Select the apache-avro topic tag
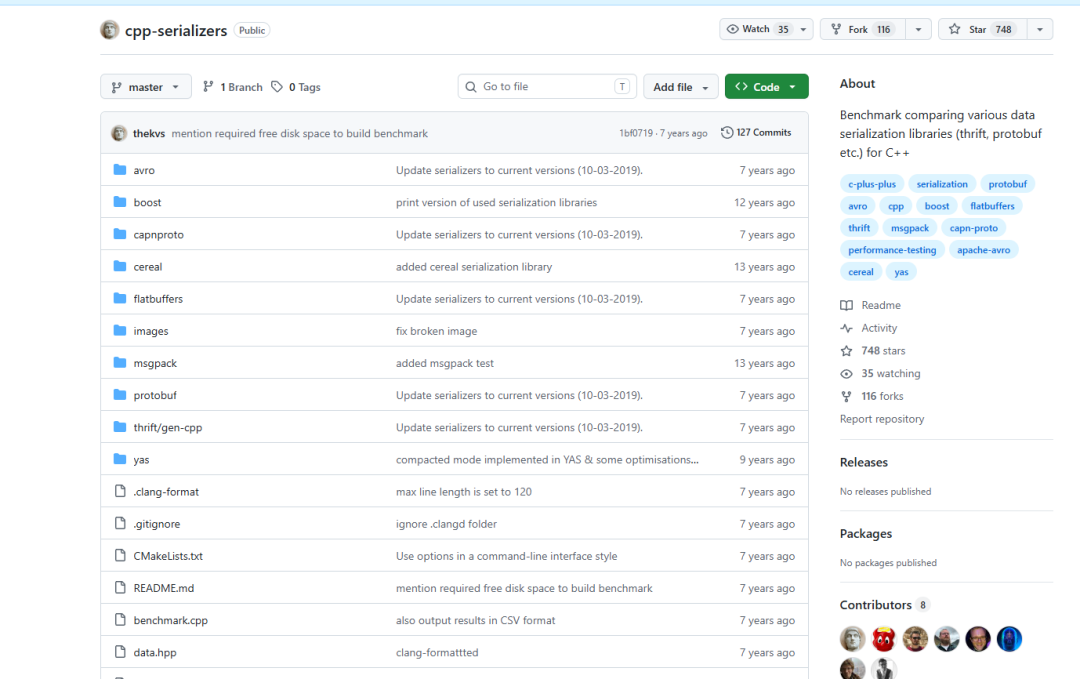The width and height of the screenshot is (1080, 679). (984, 250)
